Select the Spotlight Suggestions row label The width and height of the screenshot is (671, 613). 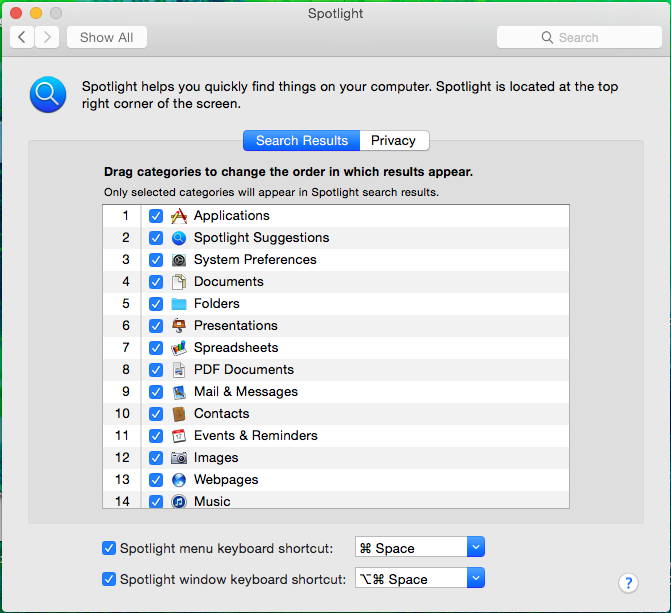point(261,238)
